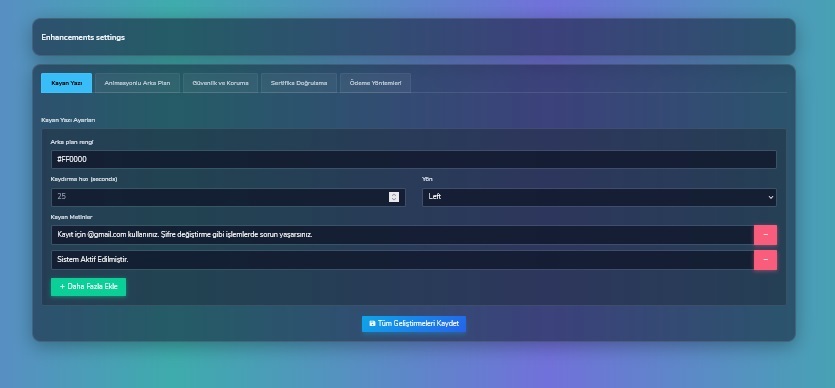Select the Ödeme Yöntemleri tab

pyautogui.click(x=375, y=83)
